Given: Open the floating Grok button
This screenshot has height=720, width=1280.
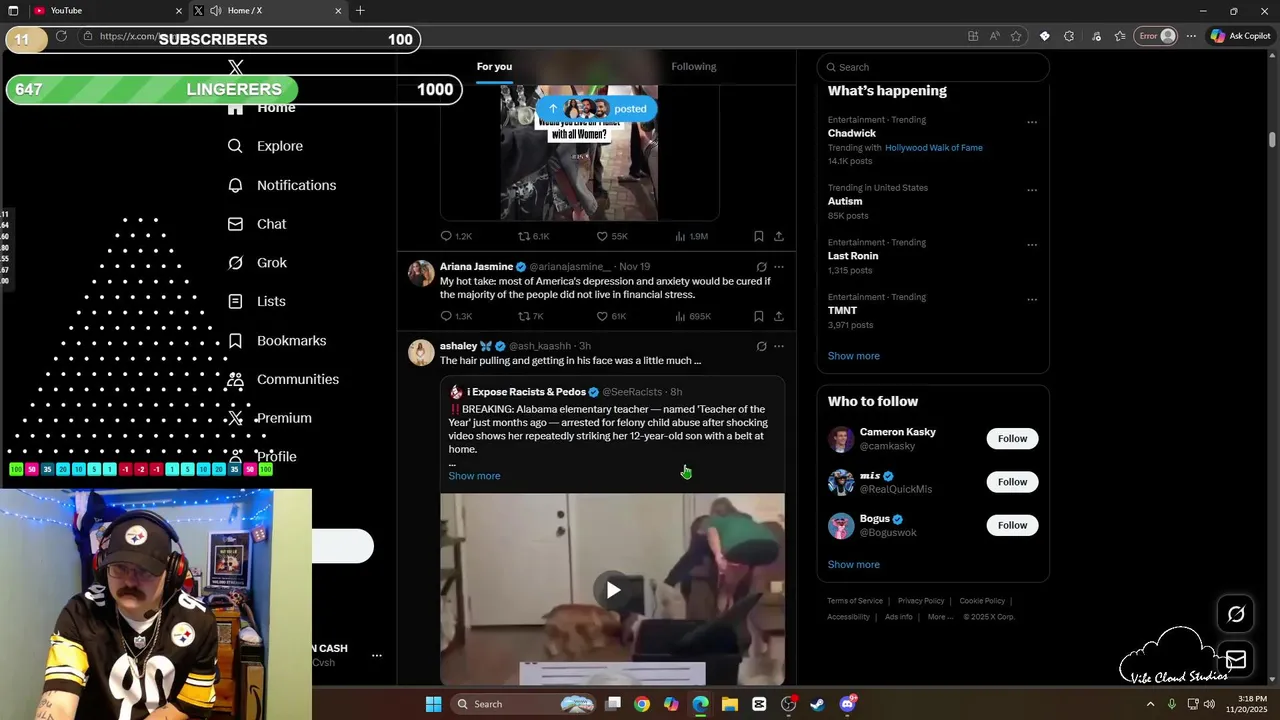Looking at the screenshot, I should [x=1236, y=614].
